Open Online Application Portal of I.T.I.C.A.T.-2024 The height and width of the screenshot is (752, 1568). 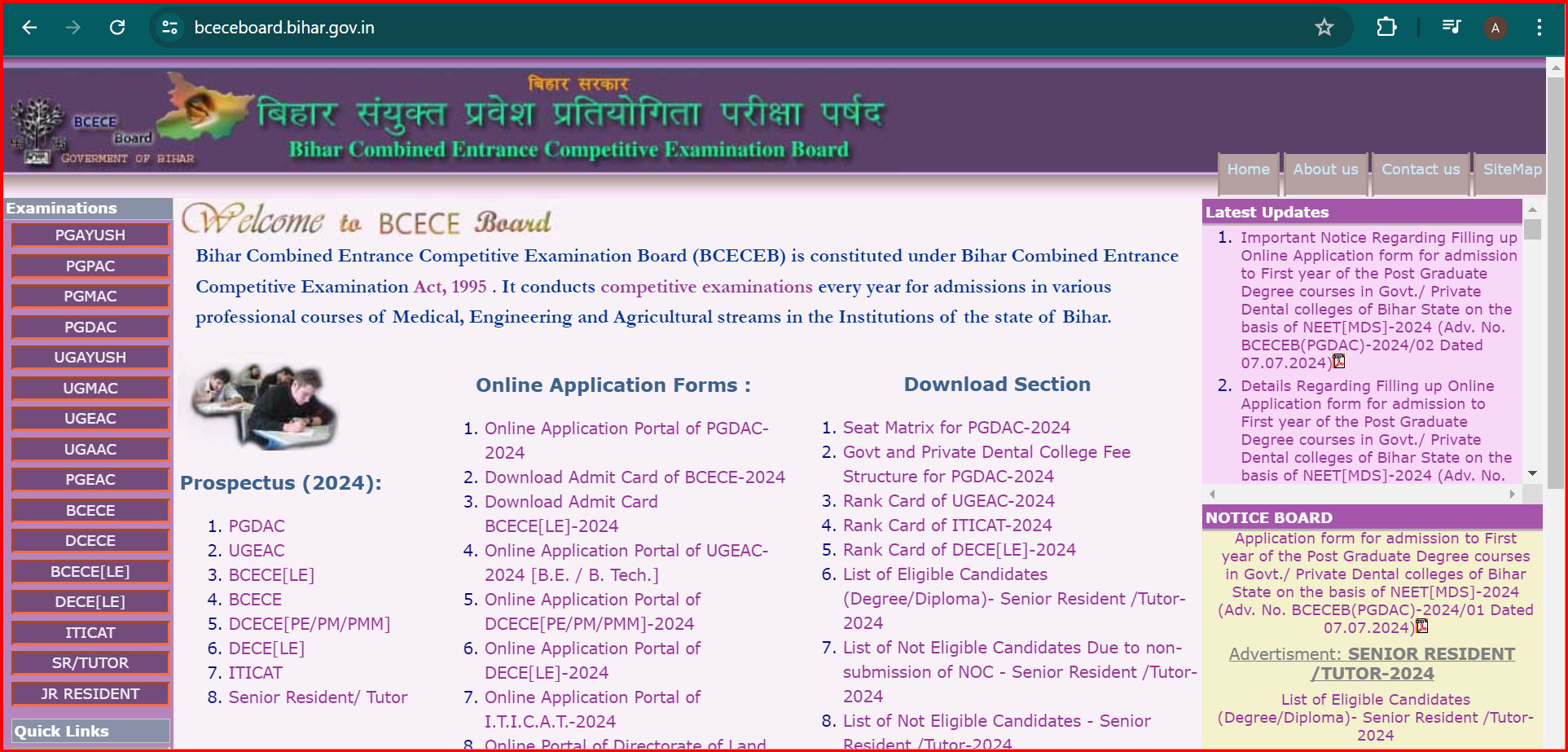[592, 710]
